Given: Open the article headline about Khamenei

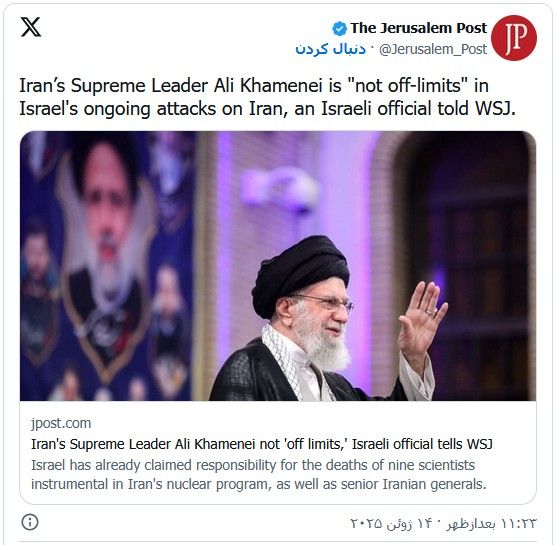Looking at the screenshot, I should tap(262, 444).
